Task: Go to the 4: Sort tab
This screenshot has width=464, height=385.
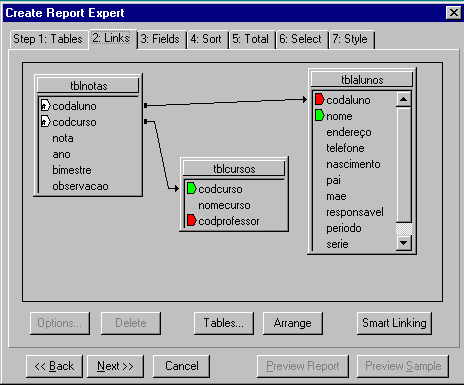Action: coord(206,39)
